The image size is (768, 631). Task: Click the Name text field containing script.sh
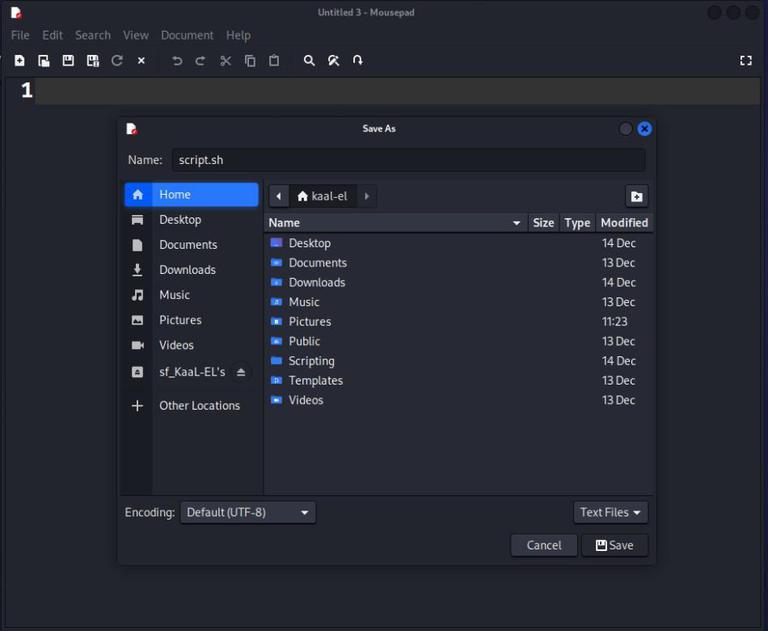[x=408, y=160]
